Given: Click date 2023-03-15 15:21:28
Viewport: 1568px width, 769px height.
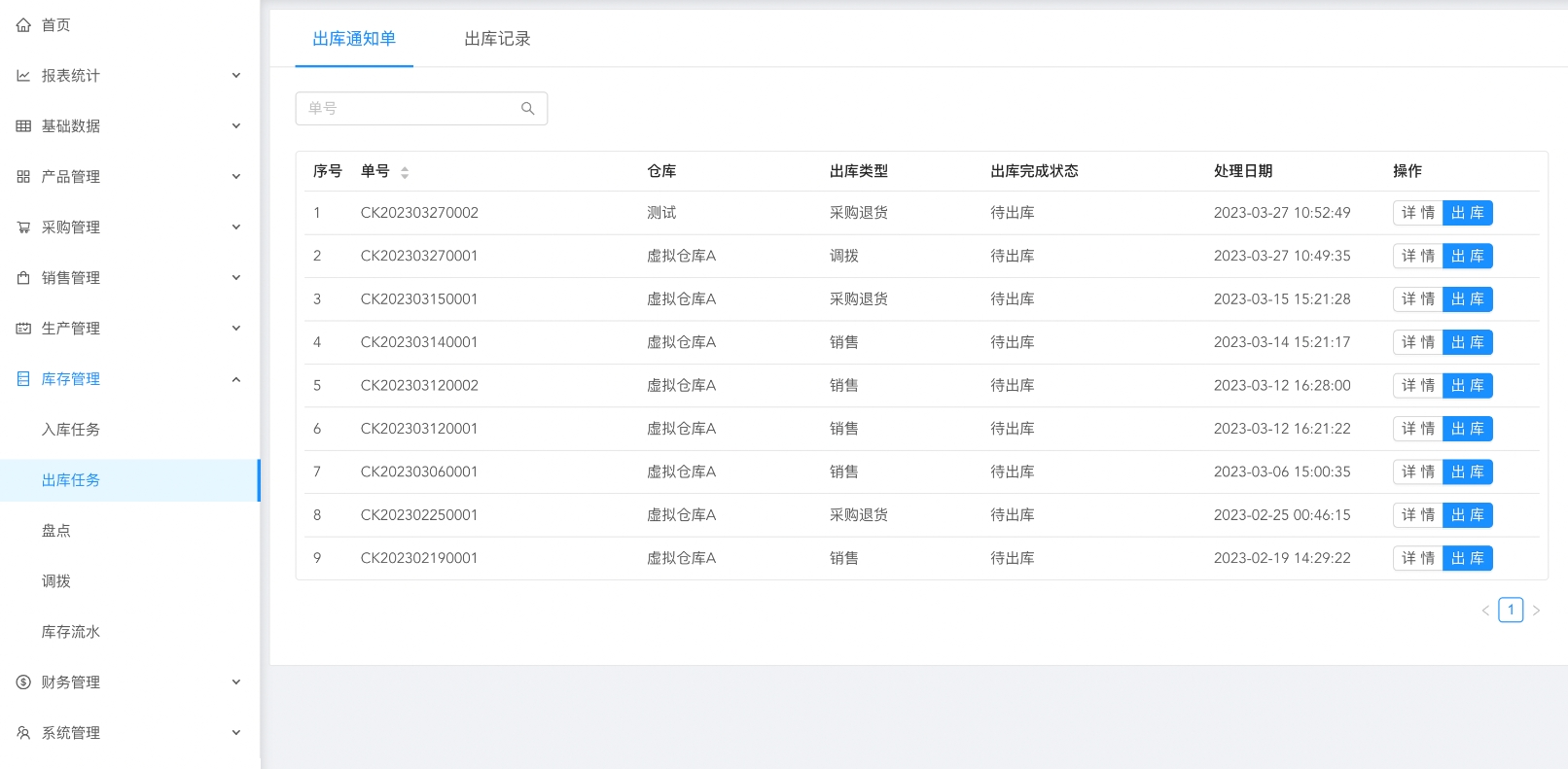Looking at the screenshot, I should click(1282, 299).
